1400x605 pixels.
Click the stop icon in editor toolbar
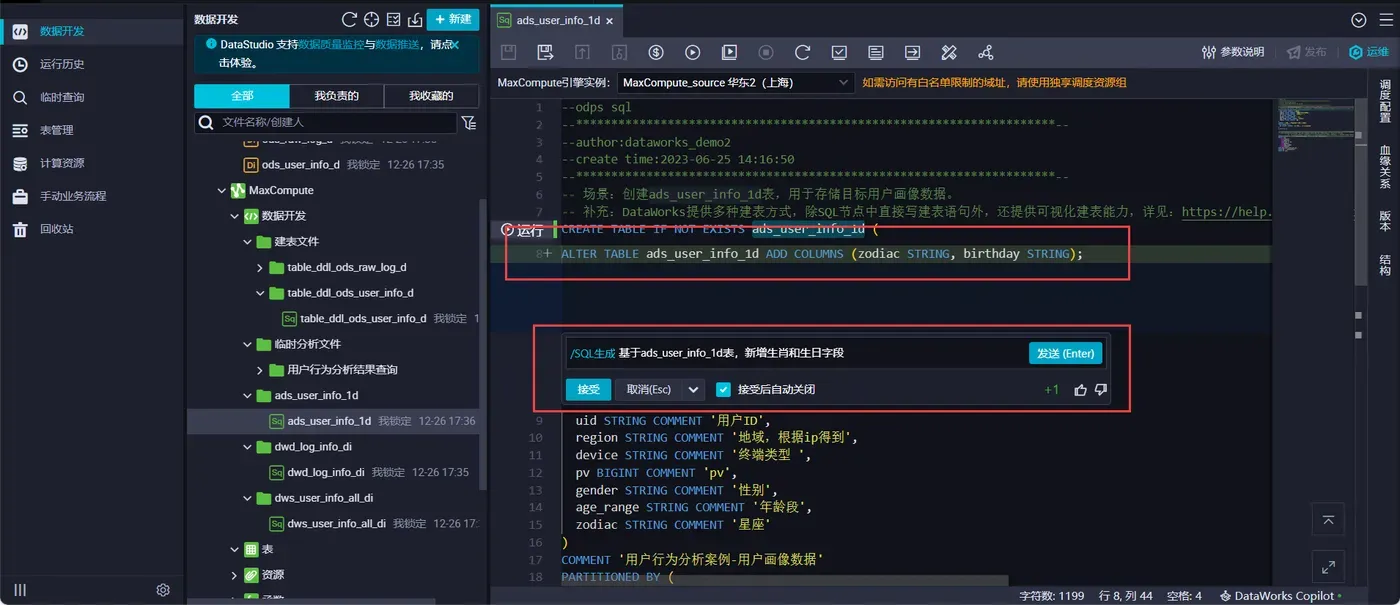click(x=766, y=52)
